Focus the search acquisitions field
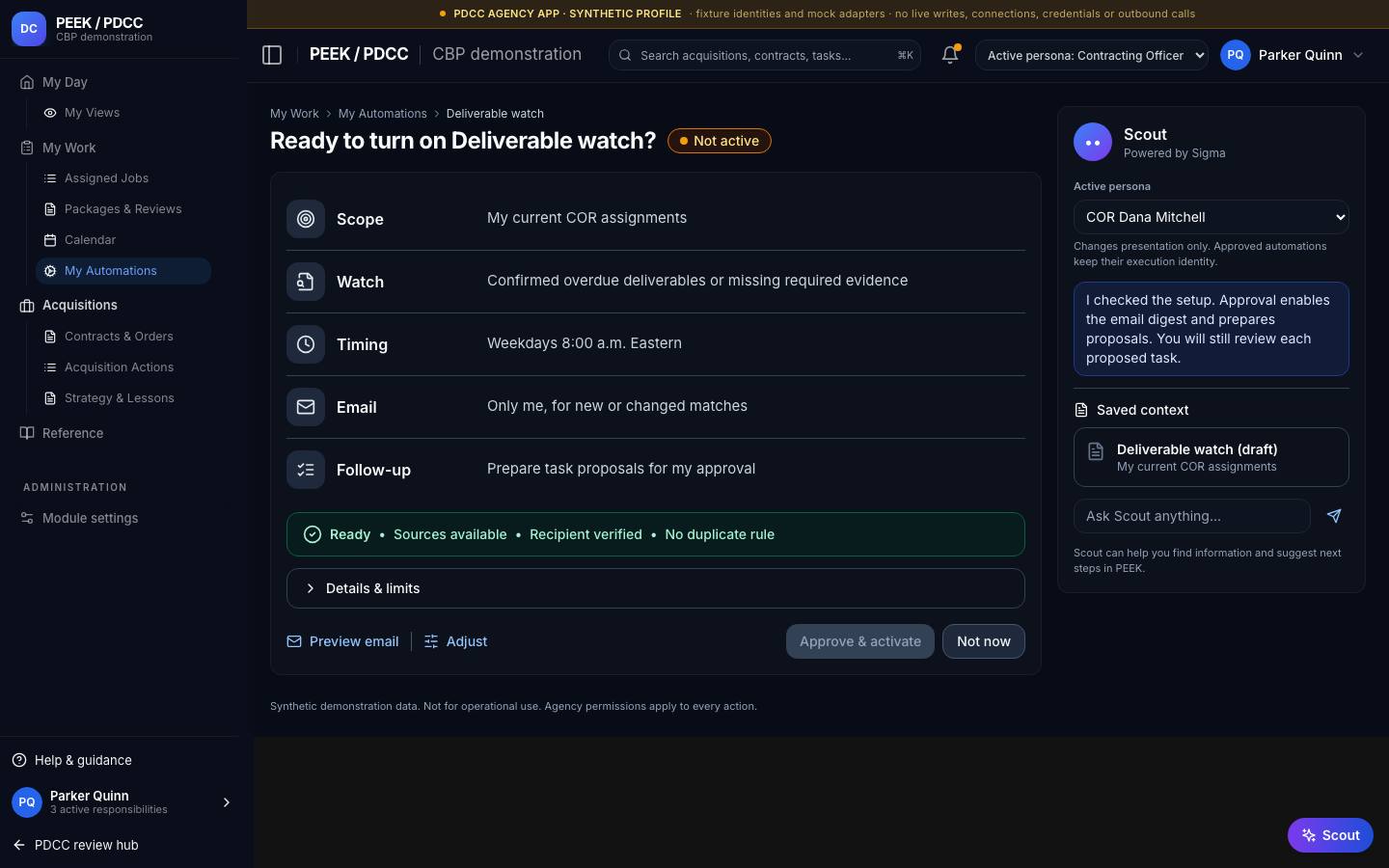1389x868 pixels. [765, 55]
